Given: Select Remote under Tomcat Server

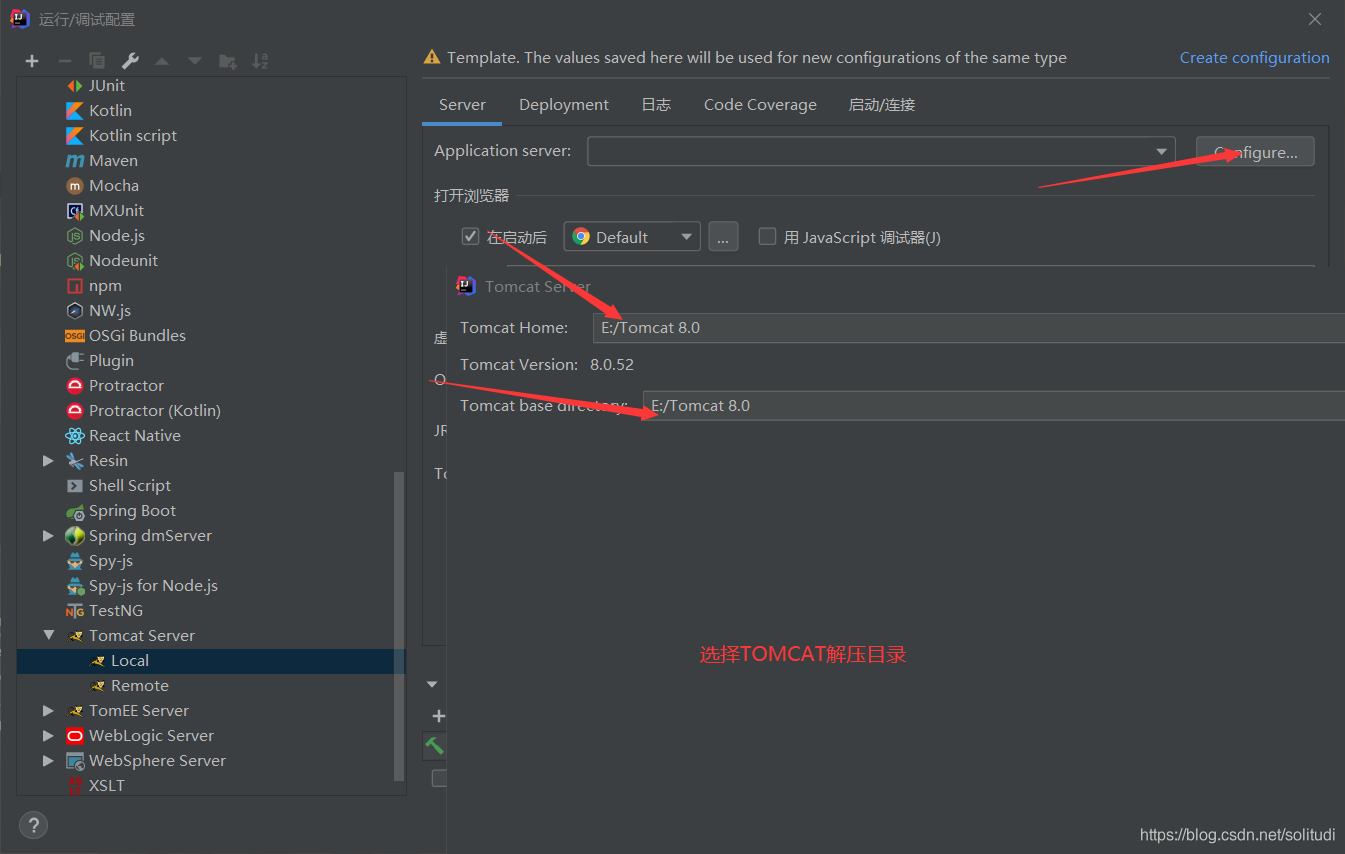Looking at the screenshot, I should coord(139,686).
